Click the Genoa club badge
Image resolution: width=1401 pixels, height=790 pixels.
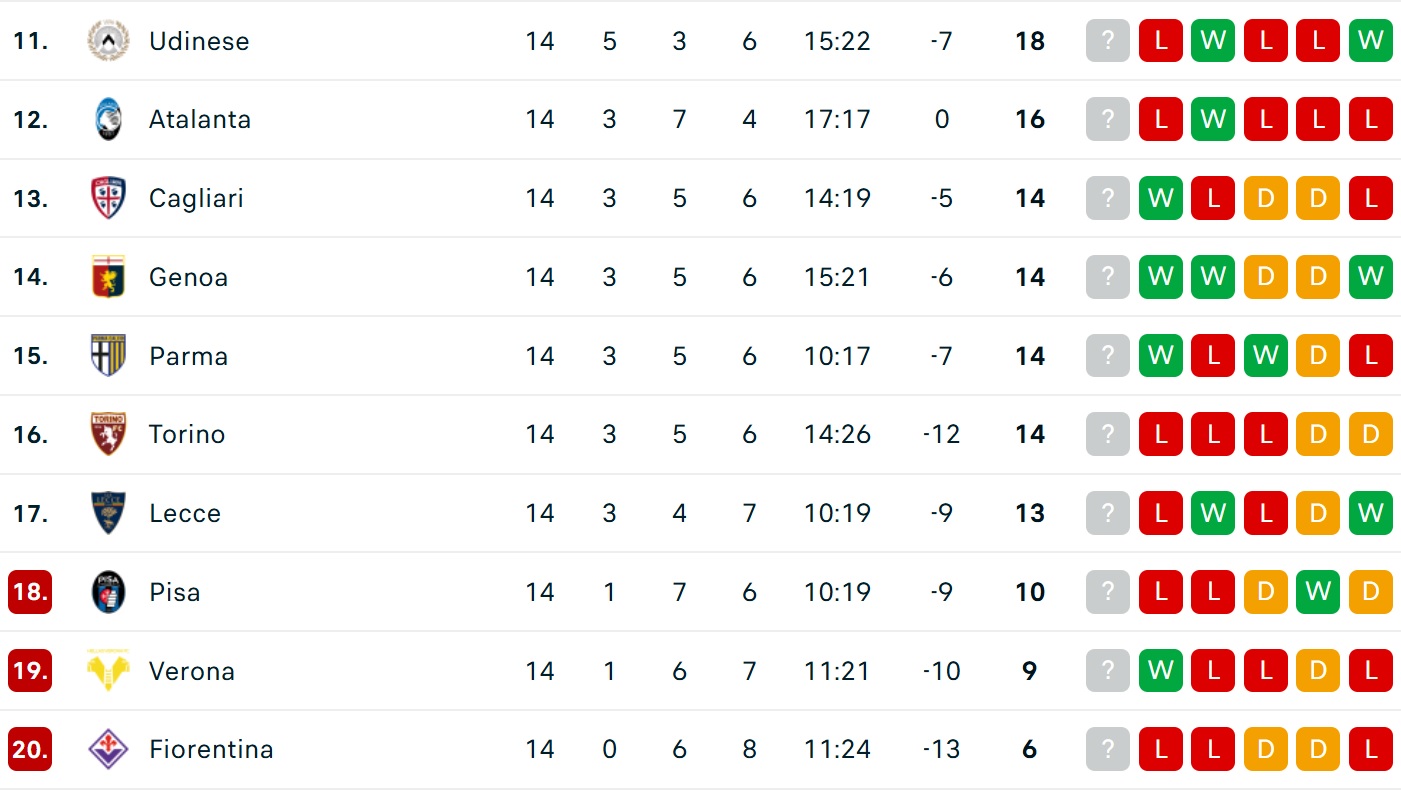coord(107,277)
